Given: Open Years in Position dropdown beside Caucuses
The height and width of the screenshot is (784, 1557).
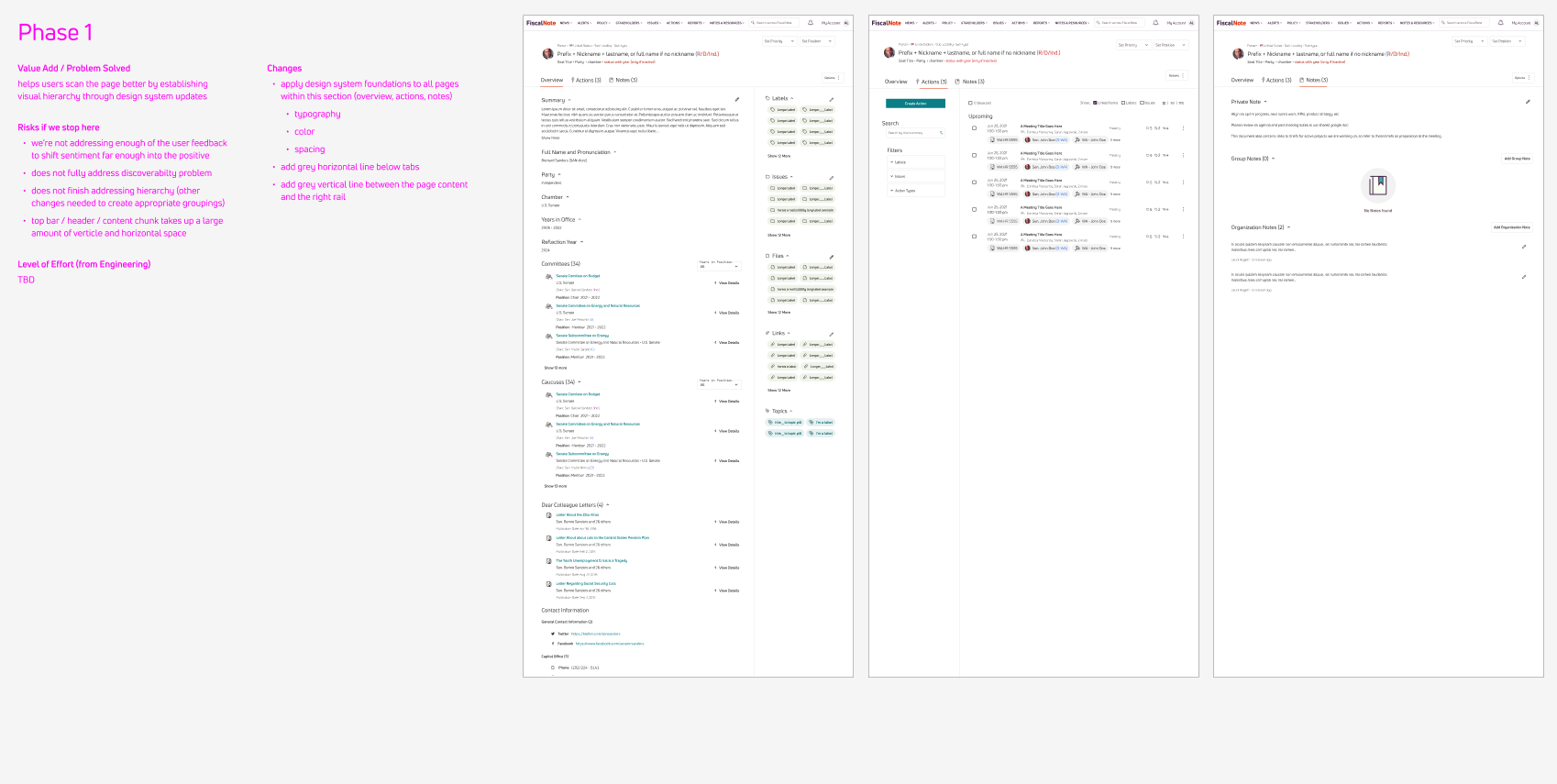Looking at the screenshot, I should [x=719, y=384].
